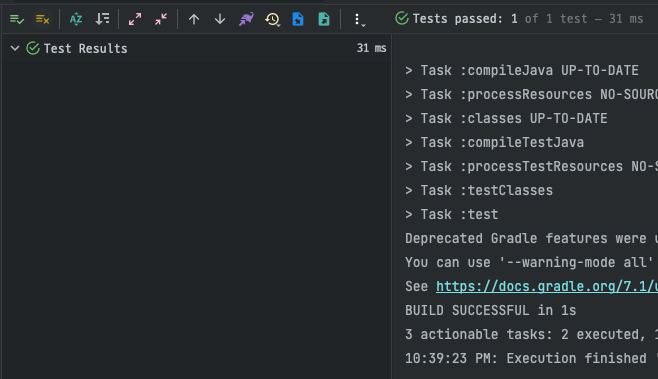Select the Test Results row

[x=196, y=48]
